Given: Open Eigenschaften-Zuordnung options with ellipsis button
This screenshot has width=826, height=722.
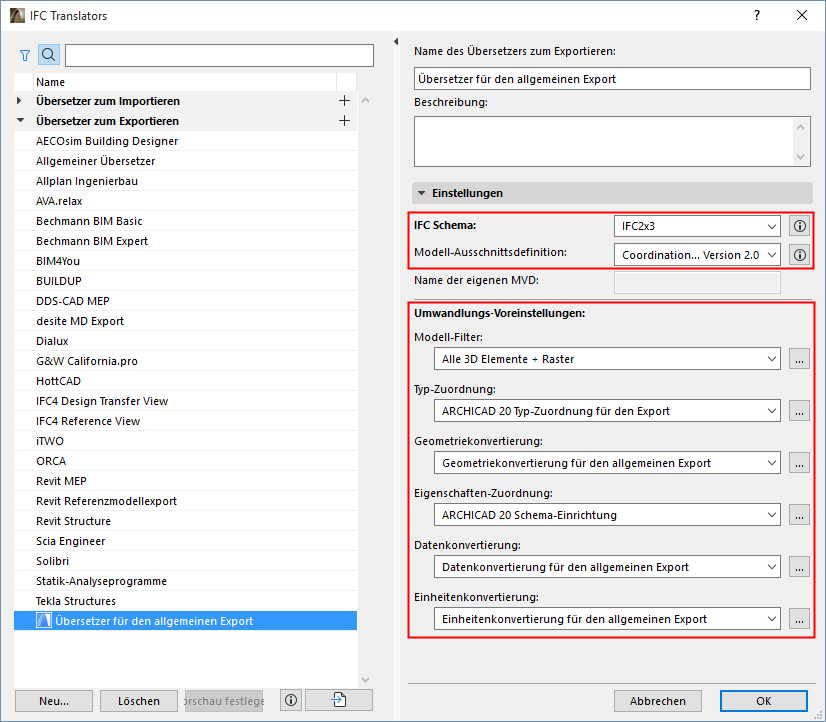Looking at the screenshot, I should click(799, 515).
